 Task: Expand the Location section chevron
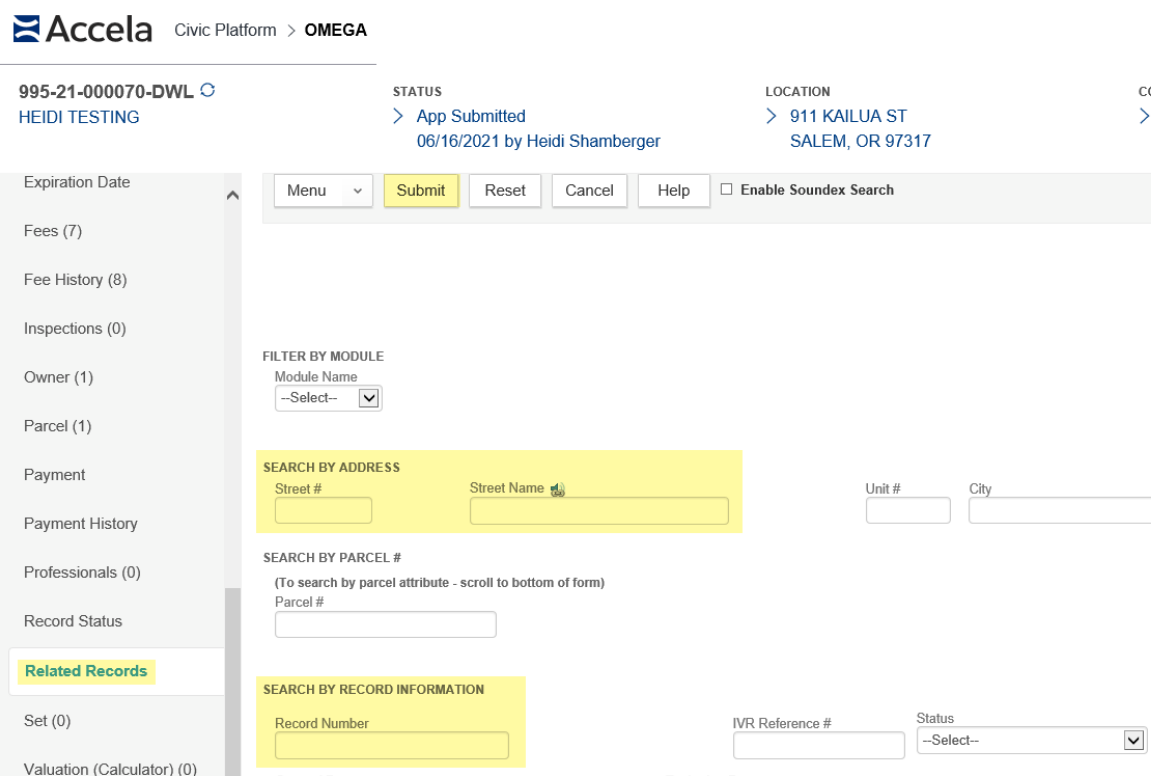tap(770, 117)
